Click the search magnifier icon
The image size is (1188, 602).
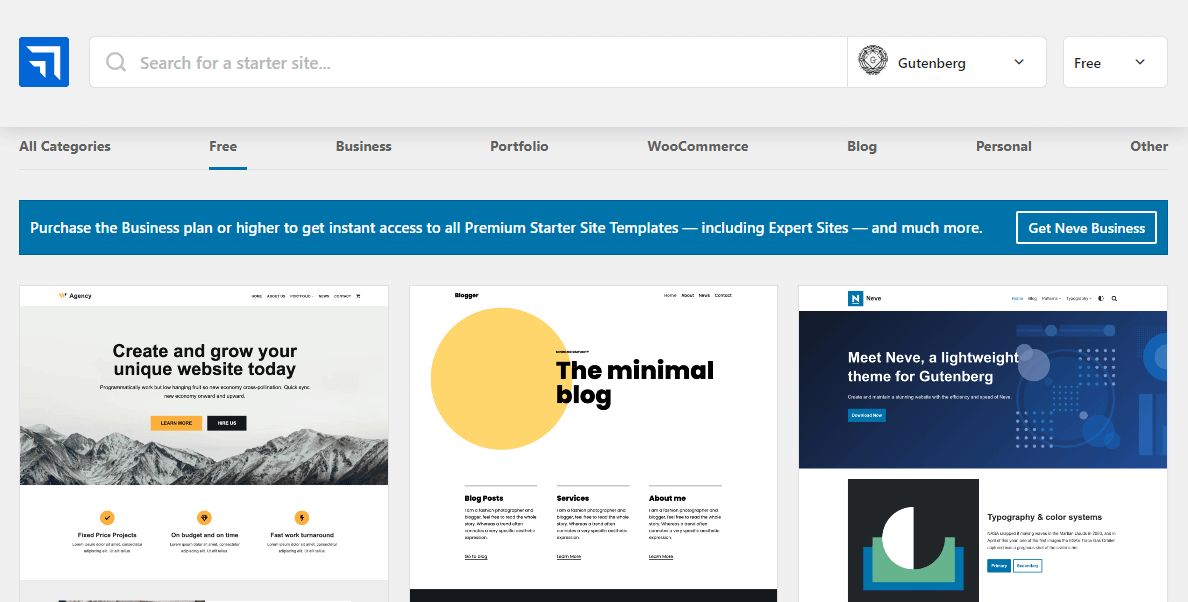[116, 62]
